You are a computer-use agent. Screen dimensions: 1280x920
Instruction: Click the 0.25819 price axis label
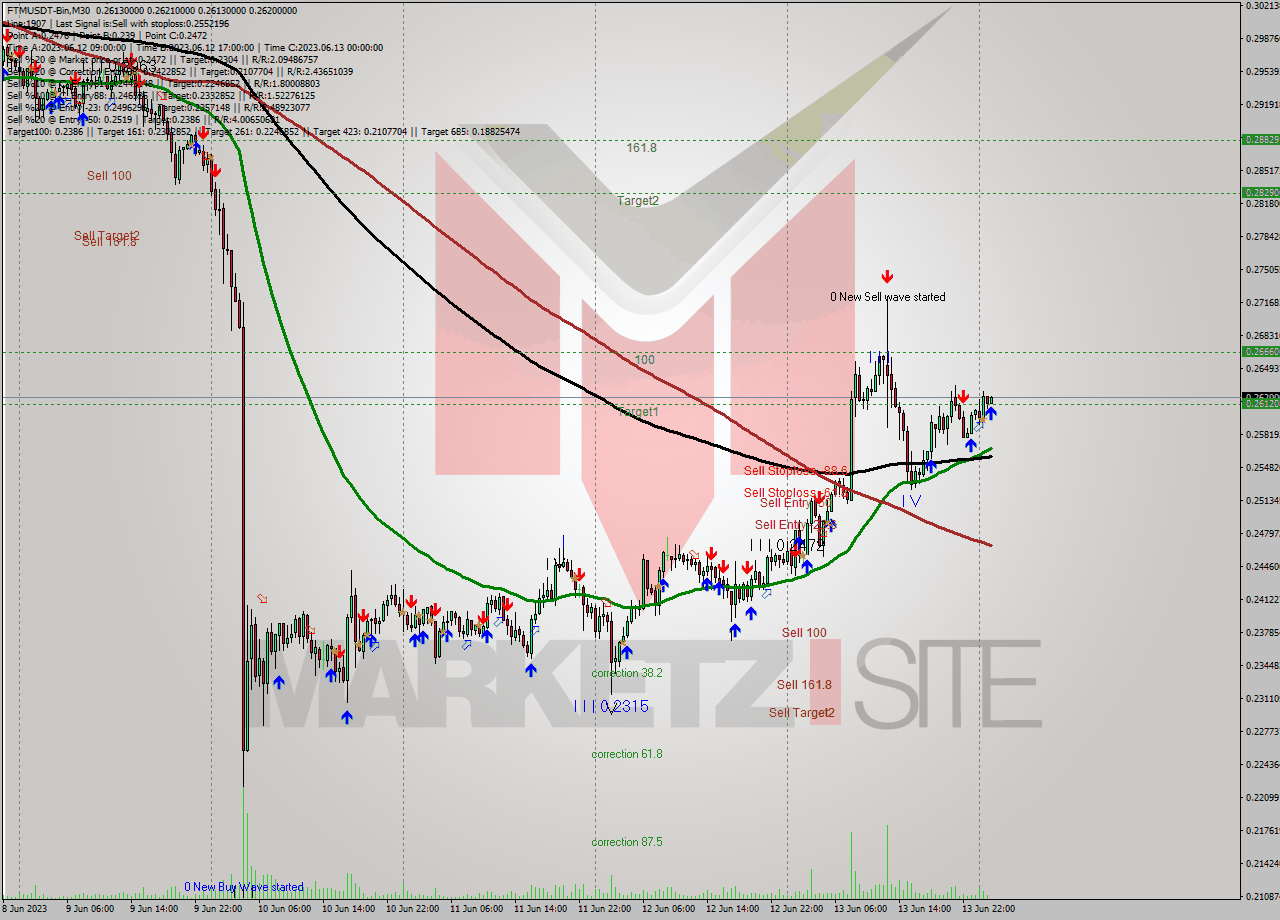click(x=1262, y=435)
